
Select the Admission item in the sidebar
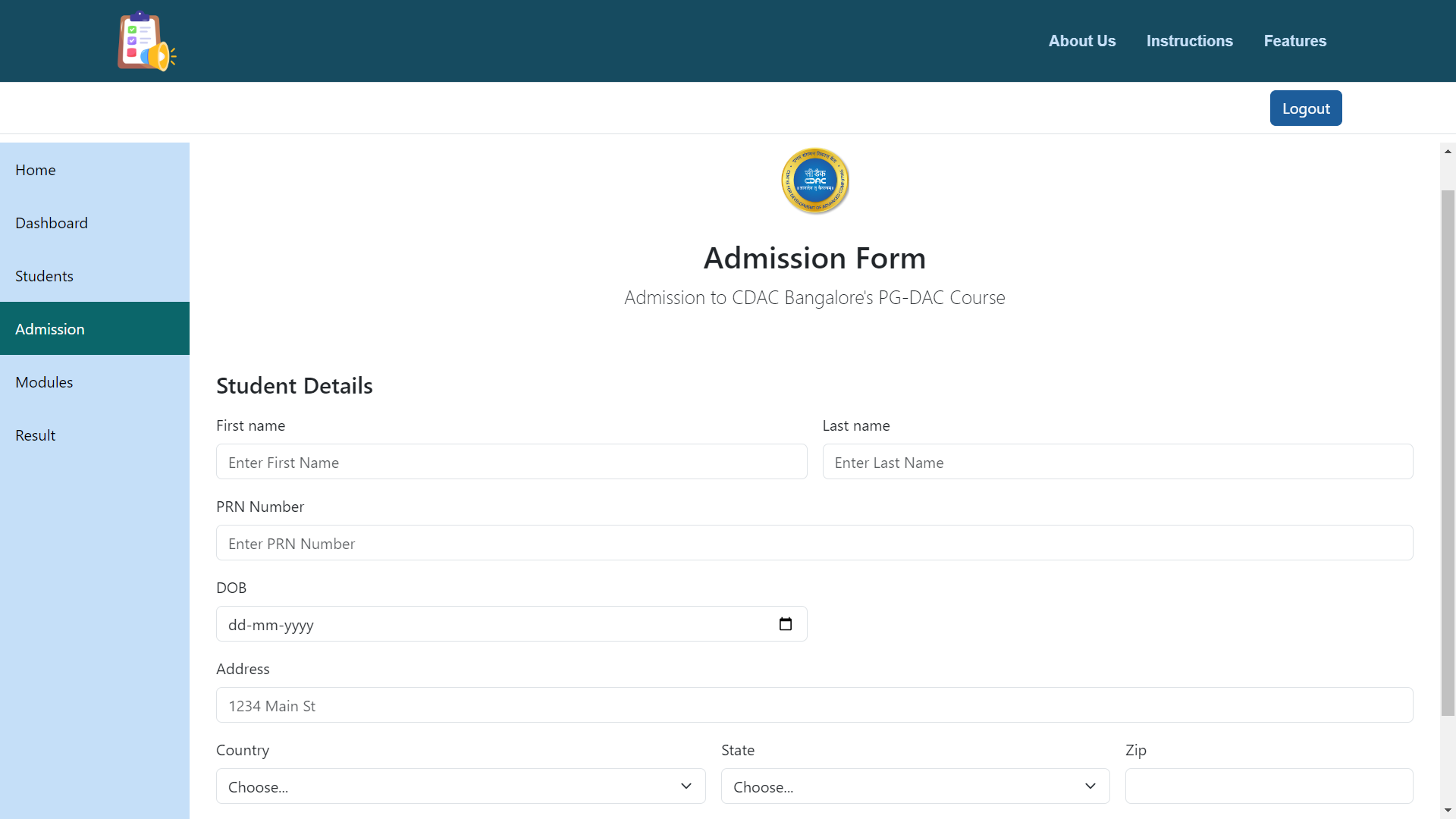(50, 328)
